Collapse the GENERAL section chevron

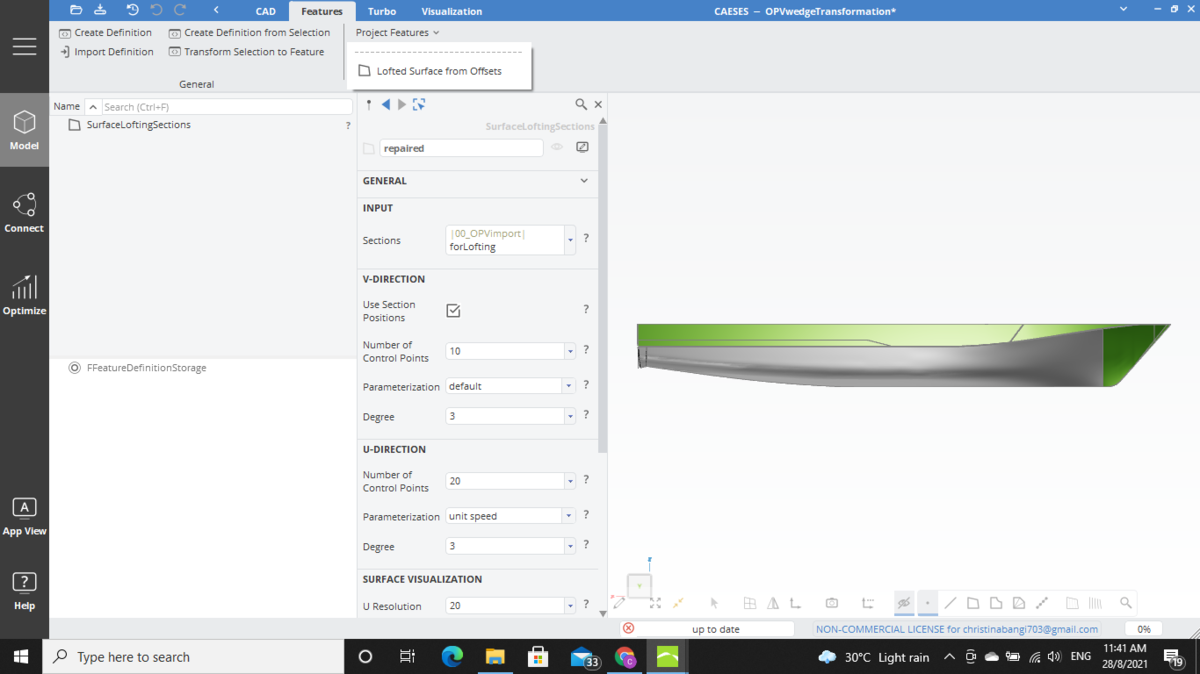tap(584, 181)
